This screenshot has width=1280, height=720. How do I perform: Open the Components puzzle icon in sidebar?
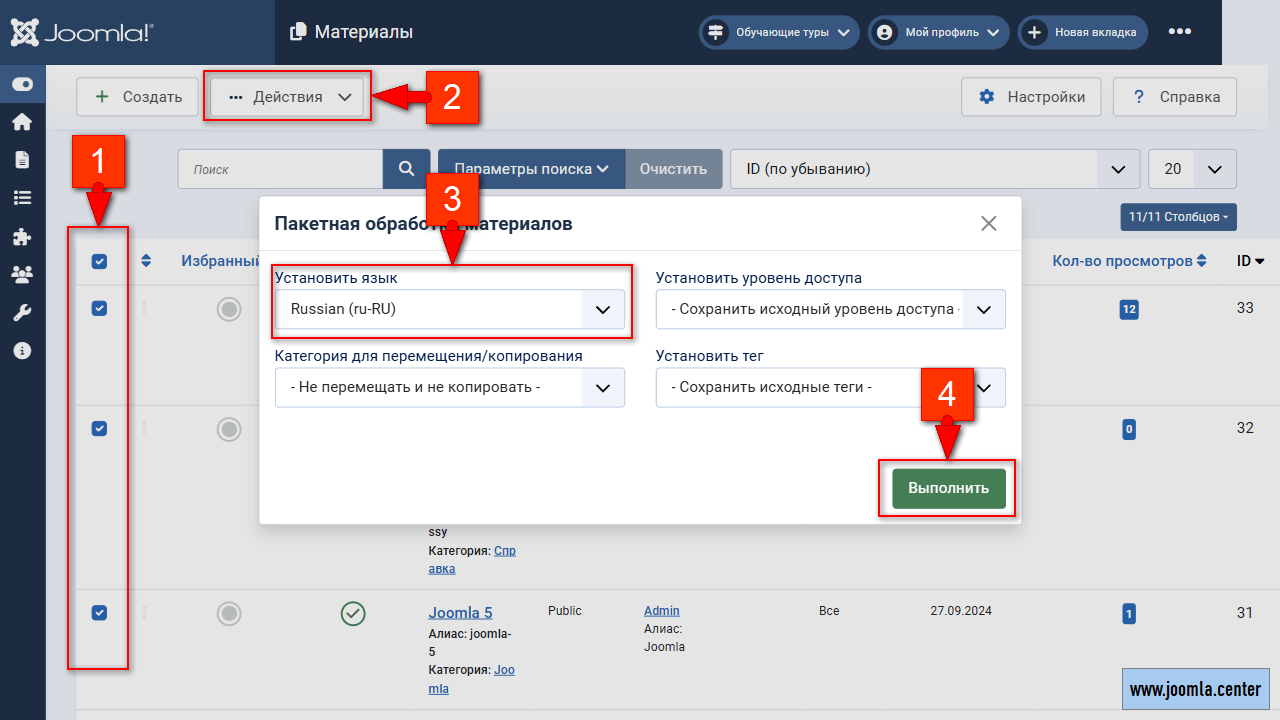pyautogui.click(x=22, y=236)
